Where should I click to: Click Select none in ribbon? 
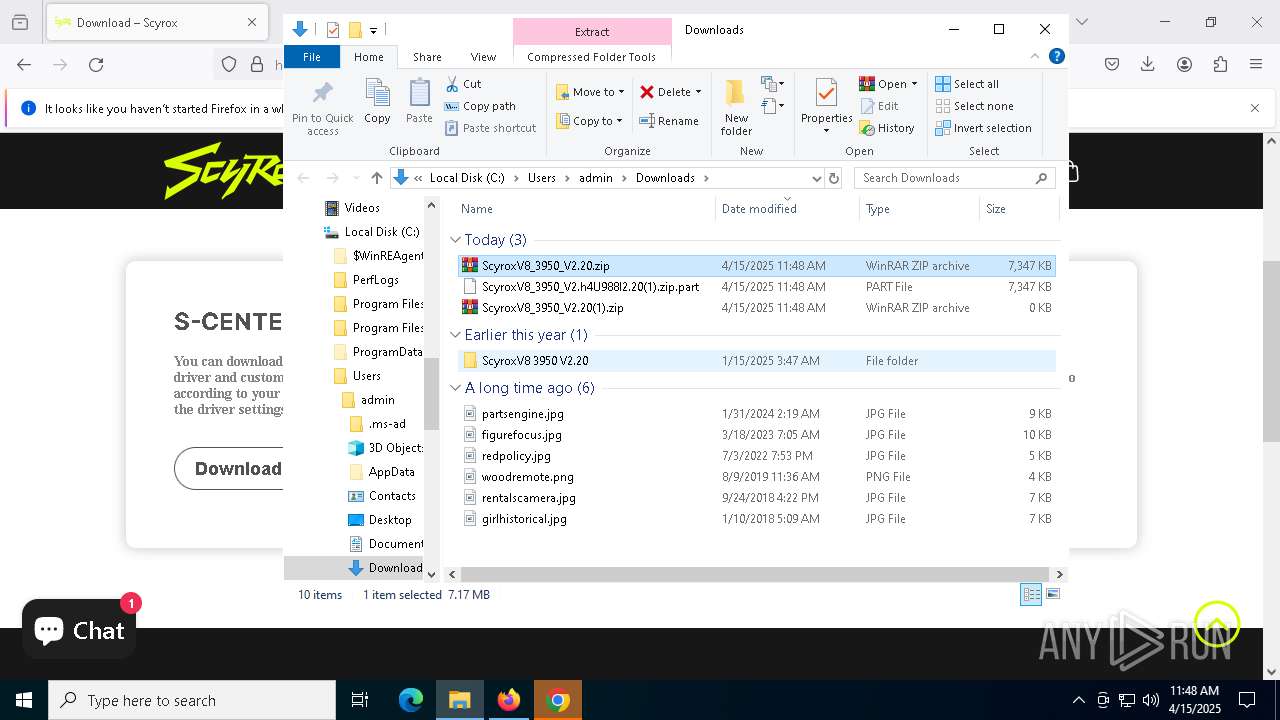974,106
